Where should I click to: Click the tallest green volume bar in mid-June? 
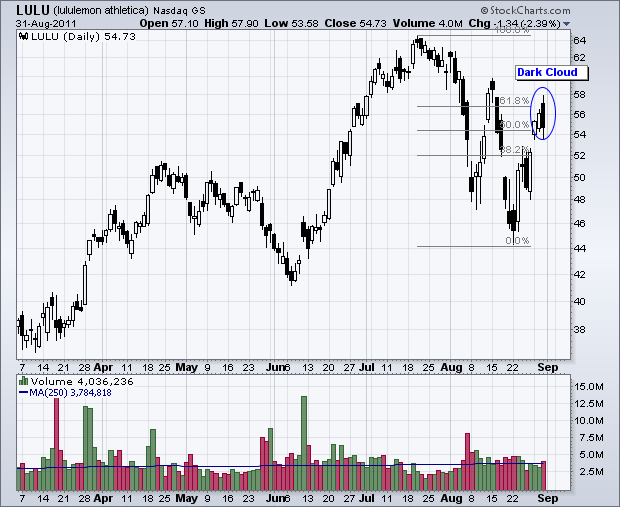304,443
